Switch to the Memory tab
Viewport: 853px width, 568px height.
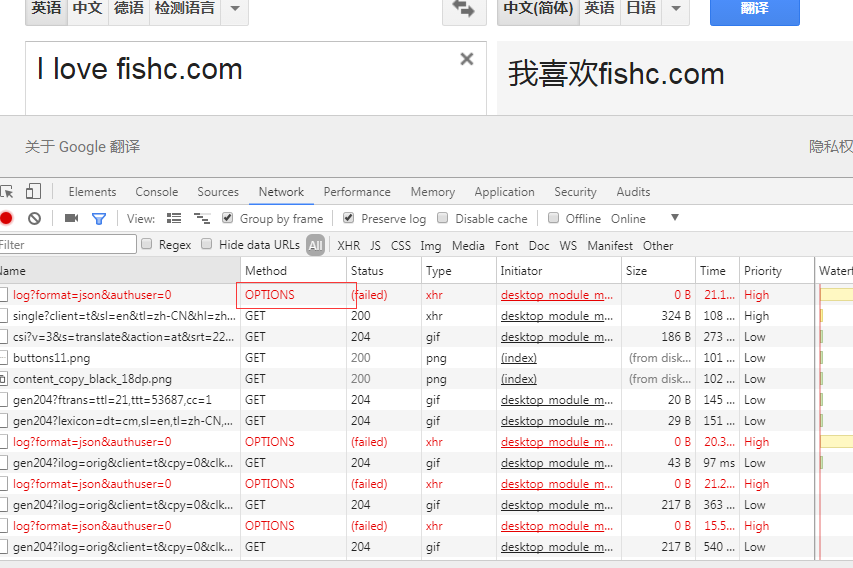pos(432,192)
